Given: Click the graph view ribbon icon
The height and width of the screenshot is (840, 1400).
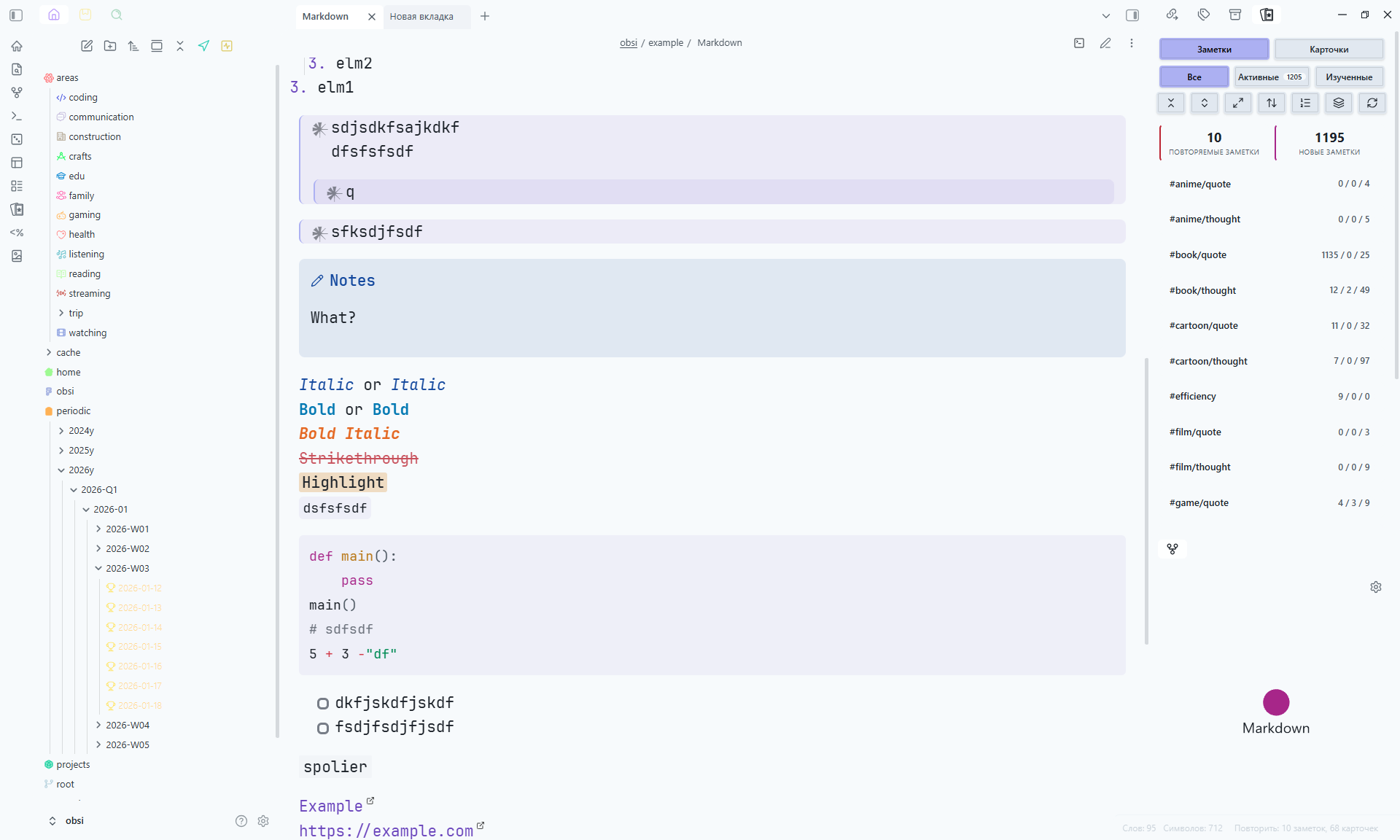Looking at the screenshot, I should pos(17,93).
